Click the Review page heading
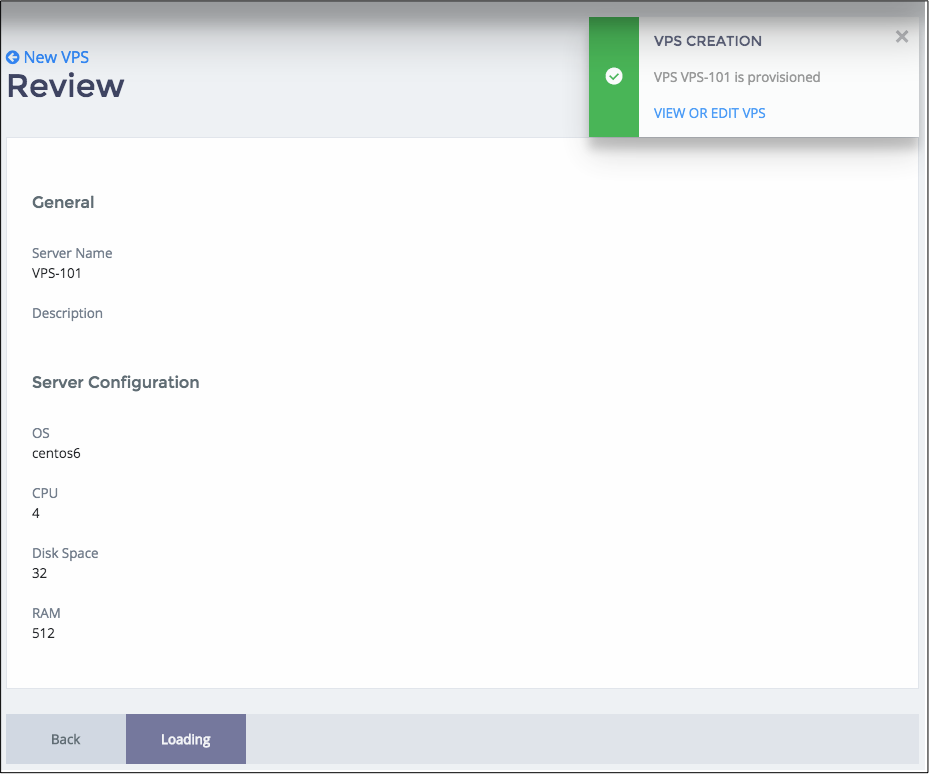Screen dimensions: 929x774 [66, 86]
